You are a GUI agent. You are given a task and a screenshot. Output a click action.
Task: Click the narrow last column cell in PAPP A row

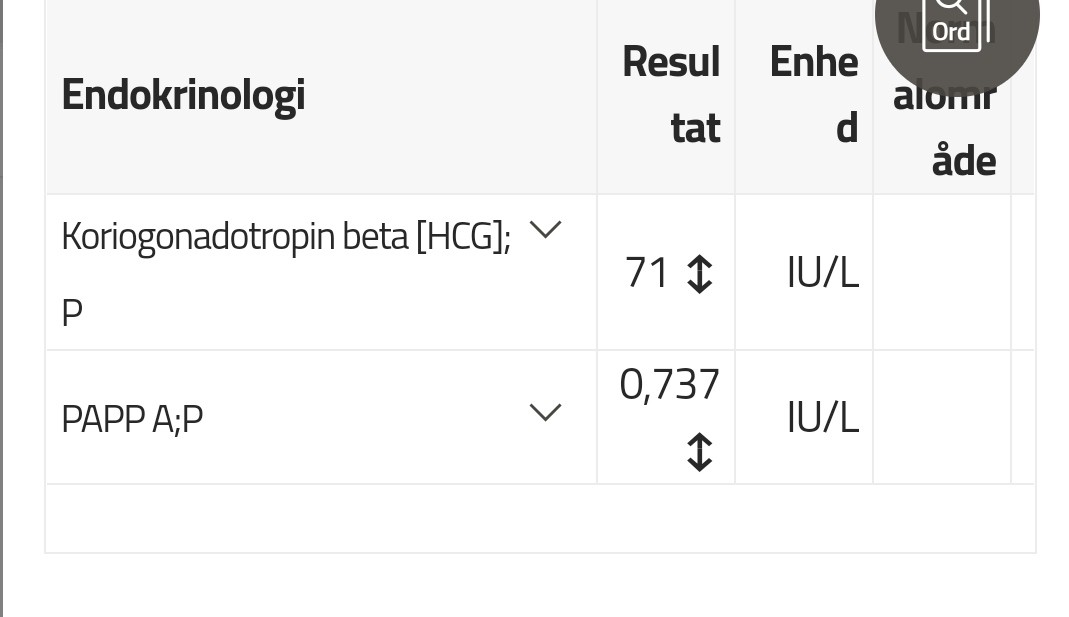point(1023,418)
